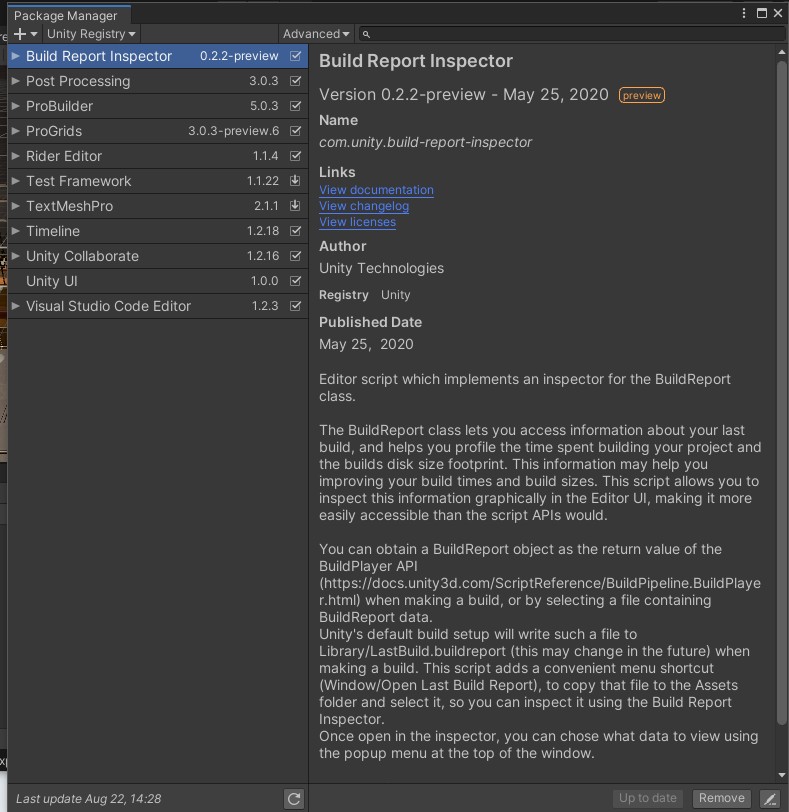Click download icon for TextMeshPro
This screenshot has height=812, width=789.
pos(295,206)
